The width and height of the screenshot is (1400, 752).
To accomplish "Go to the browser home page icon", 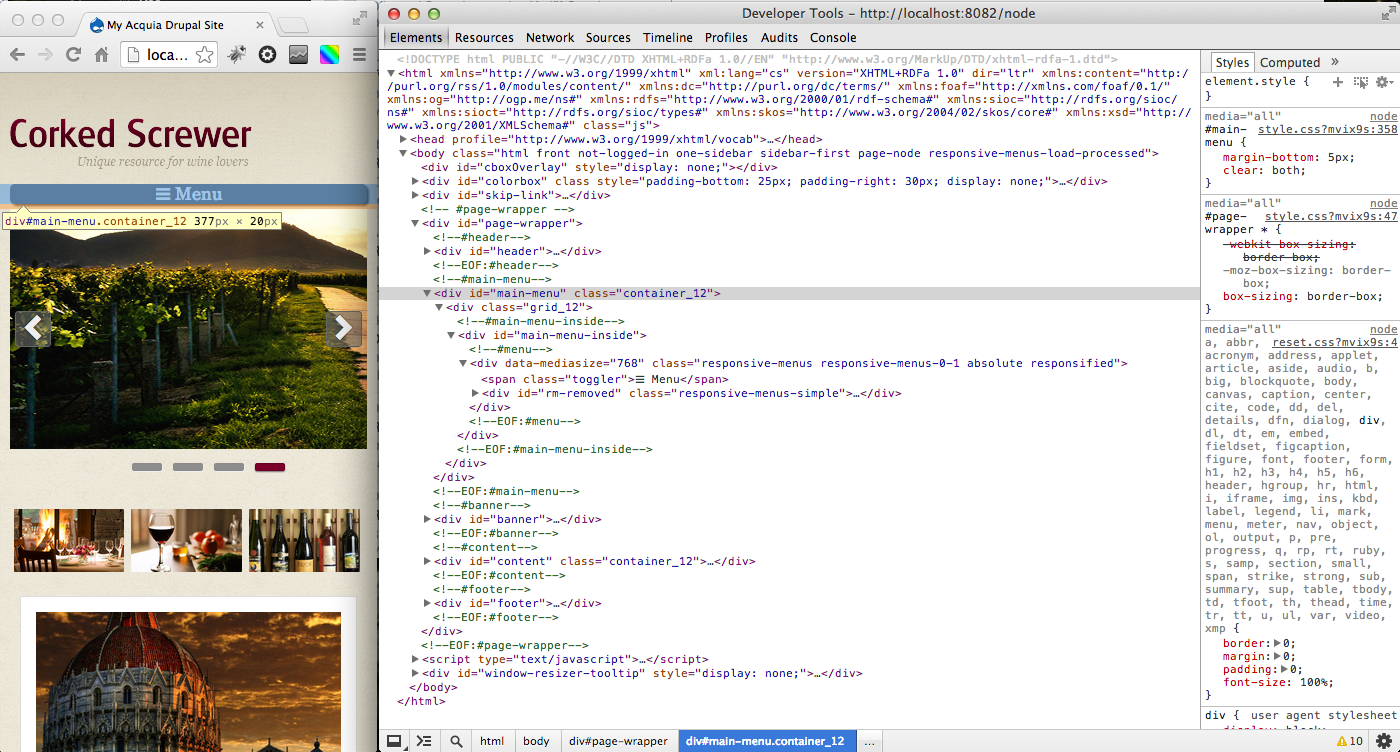I will (101, 55).
